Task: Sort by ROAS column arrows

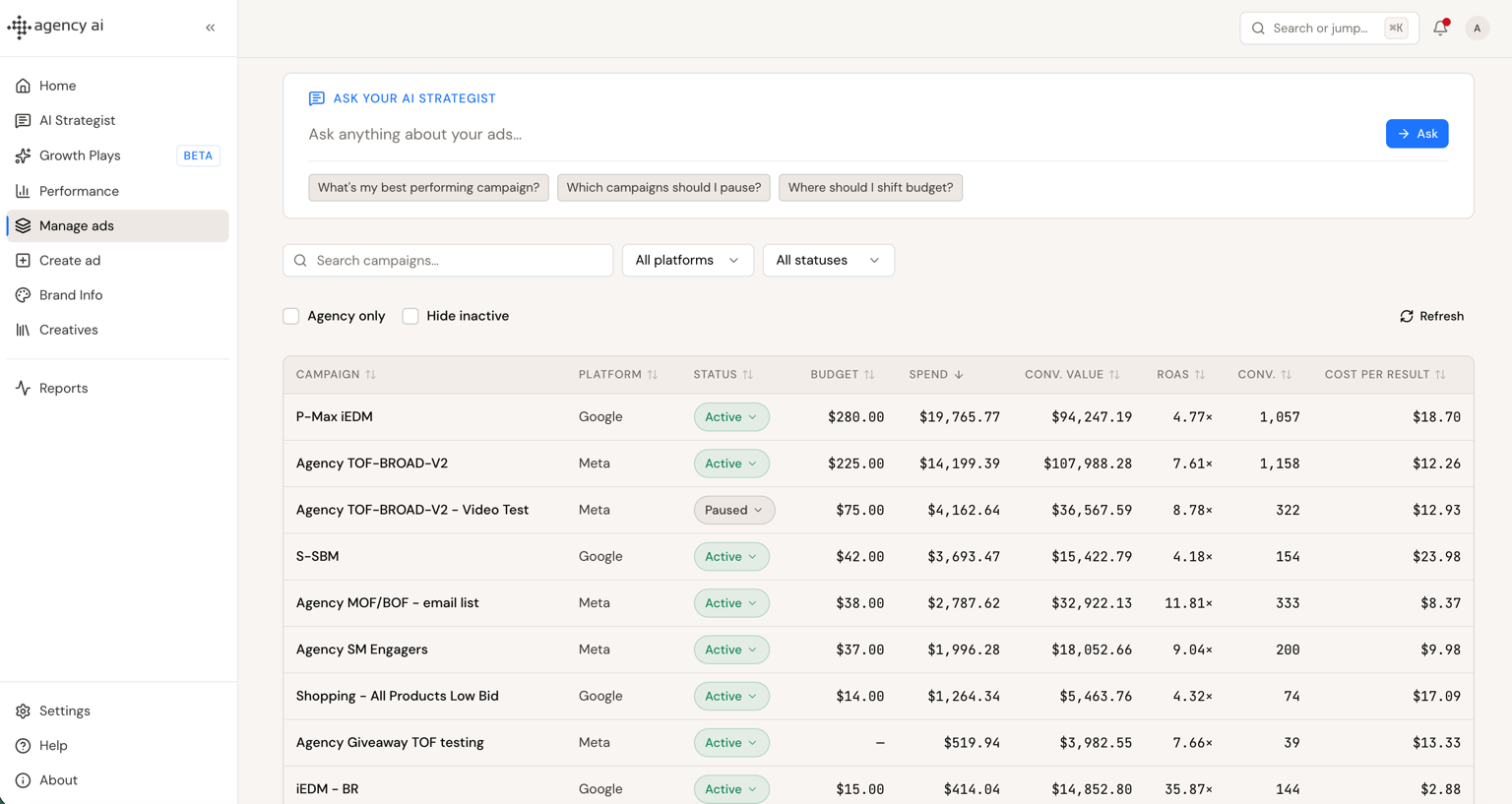Action: pyautogui.click(x=1200, y=375)
